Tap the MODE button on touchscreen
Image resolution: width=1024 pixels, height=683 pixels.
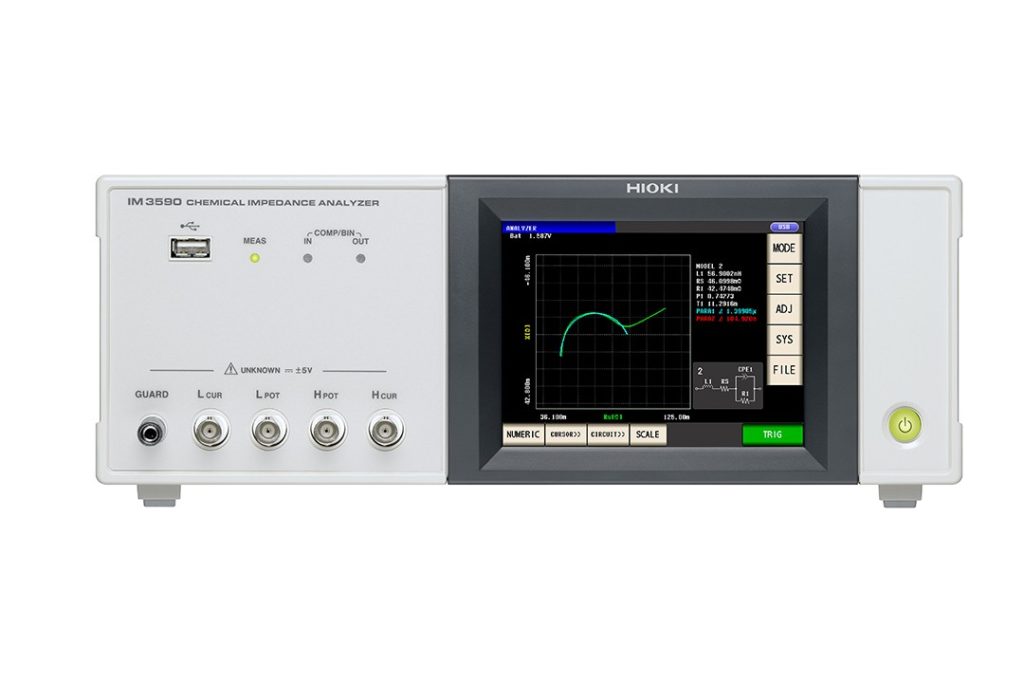pyautogui.click(x=785, y=247)
